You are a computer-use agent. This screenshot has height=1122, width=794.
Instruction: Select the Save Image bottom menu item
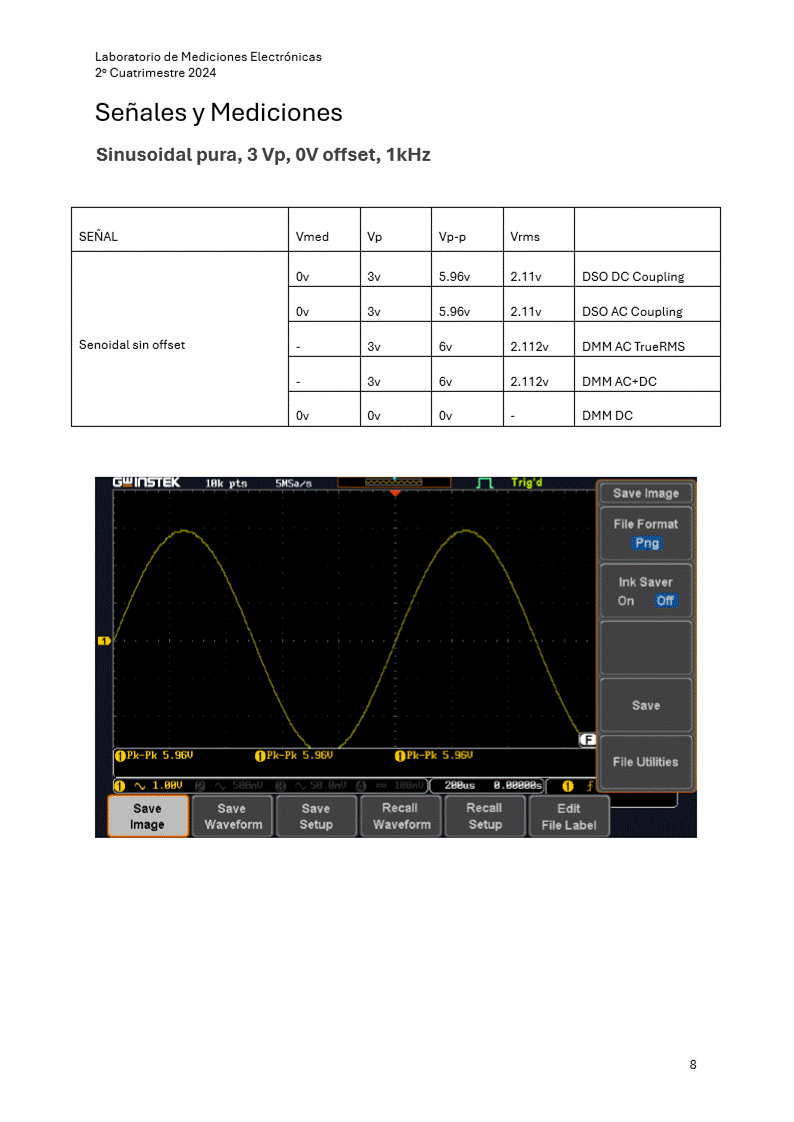pos(147,816)
